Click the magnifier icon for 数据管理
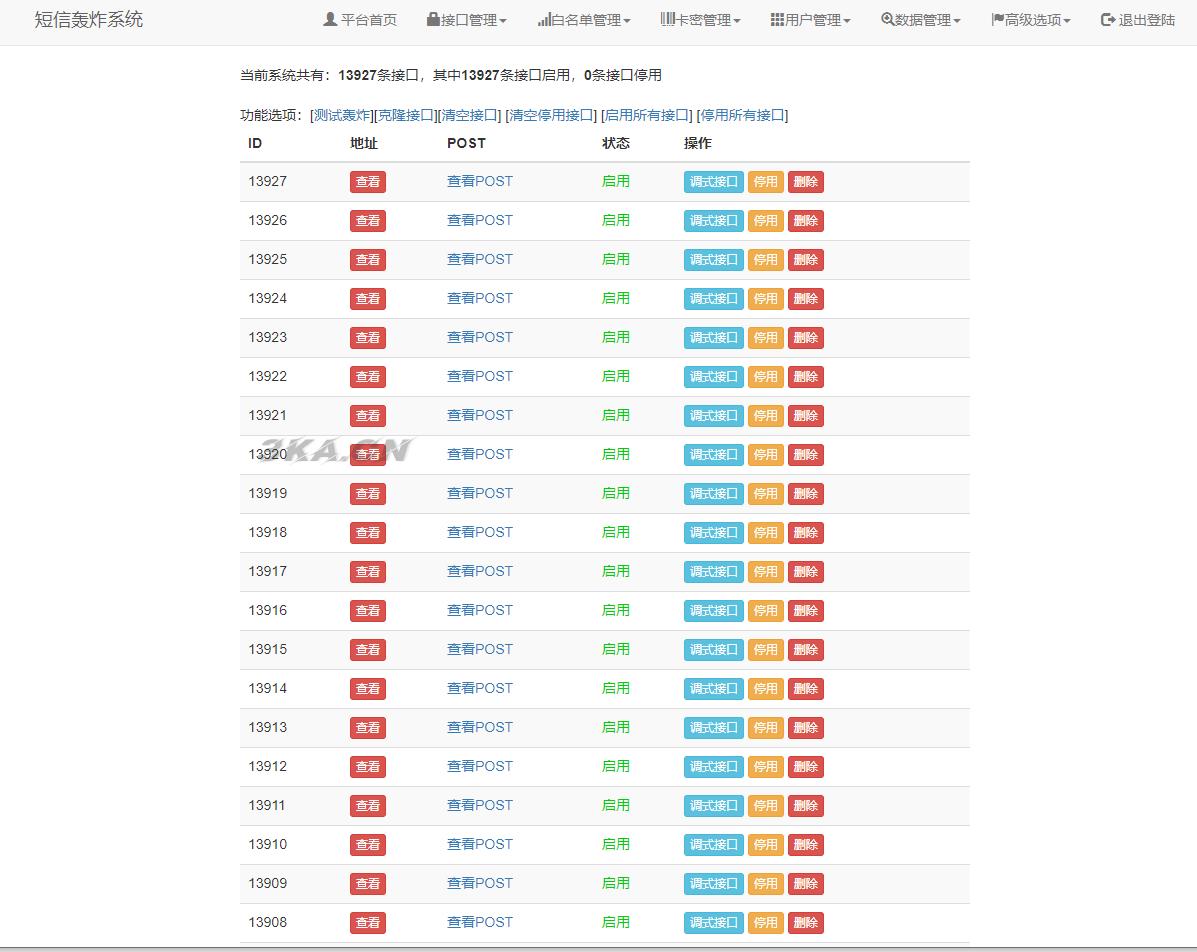This screenshot has height=952, width=1197. click(887, 20)
